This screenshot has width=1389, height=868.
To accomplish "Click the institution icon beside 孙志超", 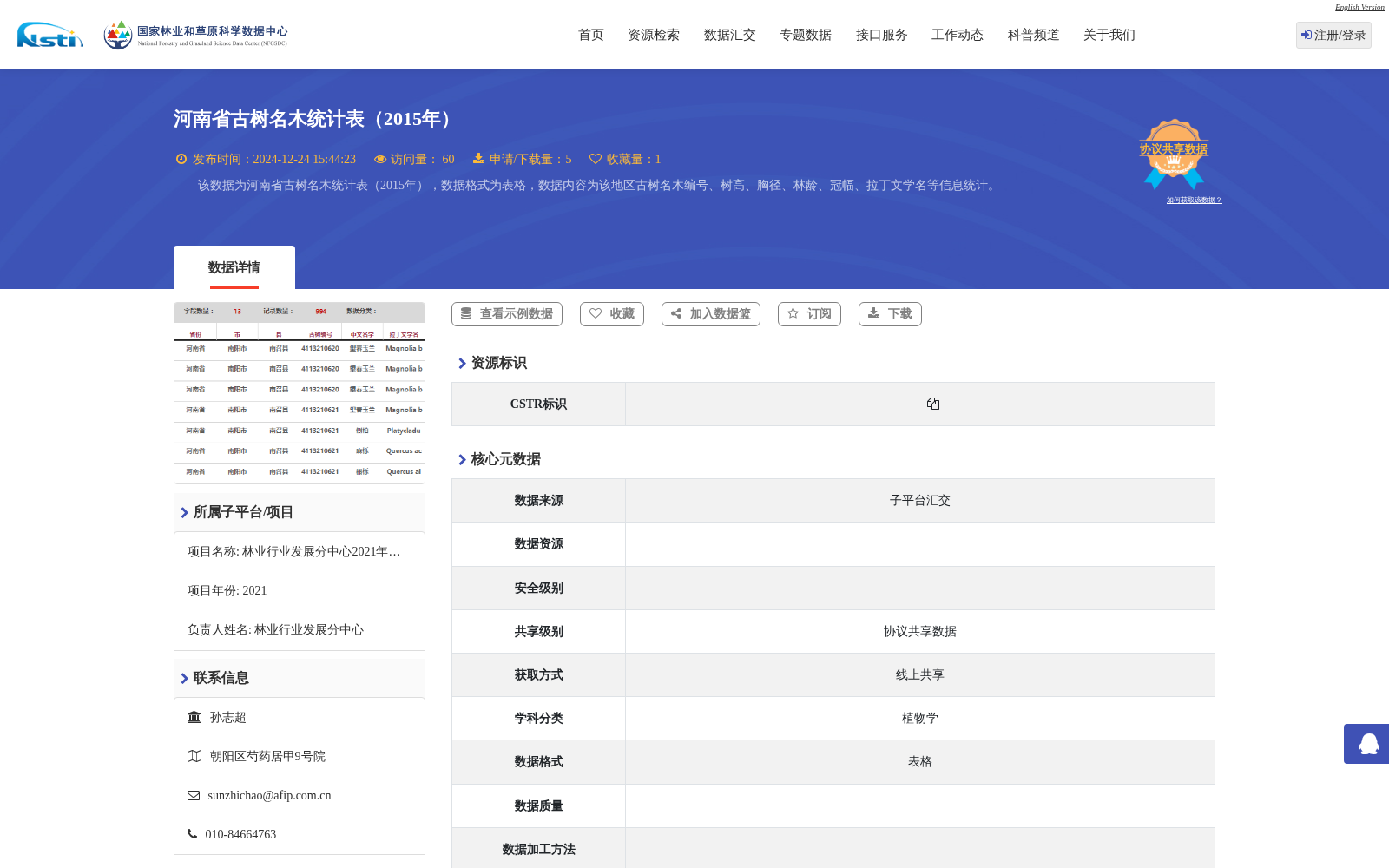I will (194, 717).
